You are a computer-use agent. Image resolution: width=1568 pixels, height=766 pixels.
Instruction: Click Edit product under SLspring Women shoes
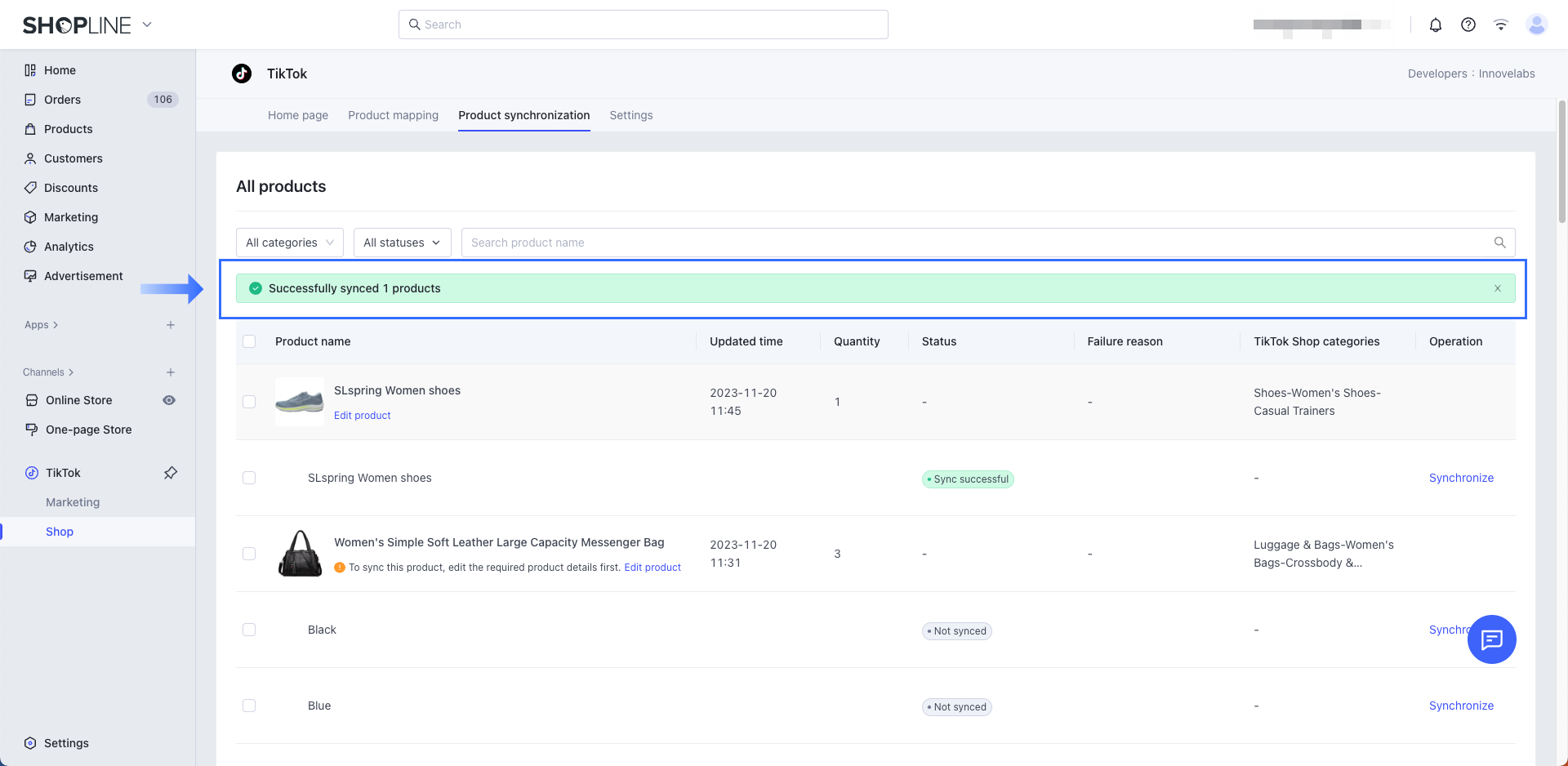[362, 416]
